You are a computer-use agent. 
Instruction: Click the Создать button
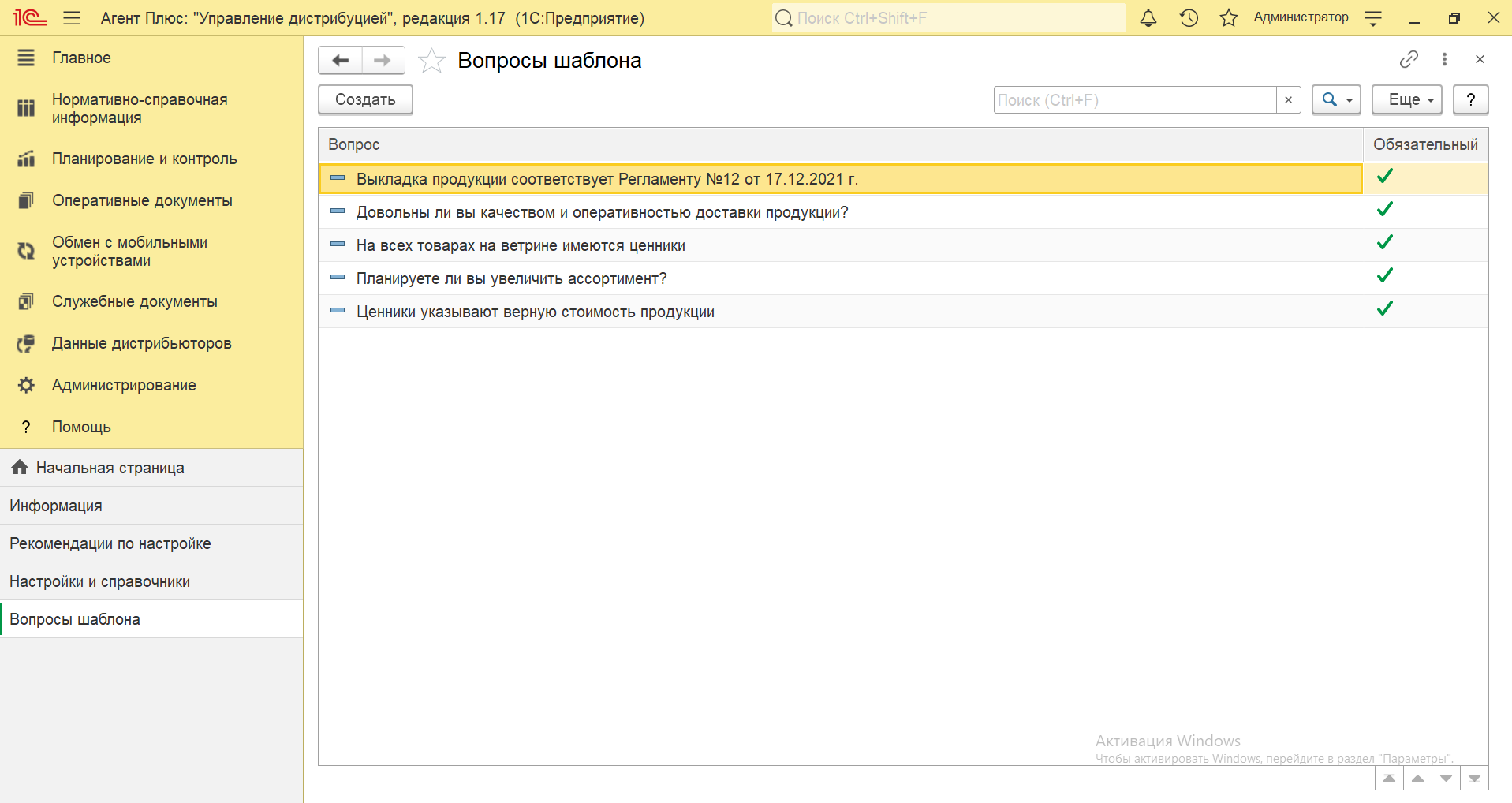(x=365, y=100)
